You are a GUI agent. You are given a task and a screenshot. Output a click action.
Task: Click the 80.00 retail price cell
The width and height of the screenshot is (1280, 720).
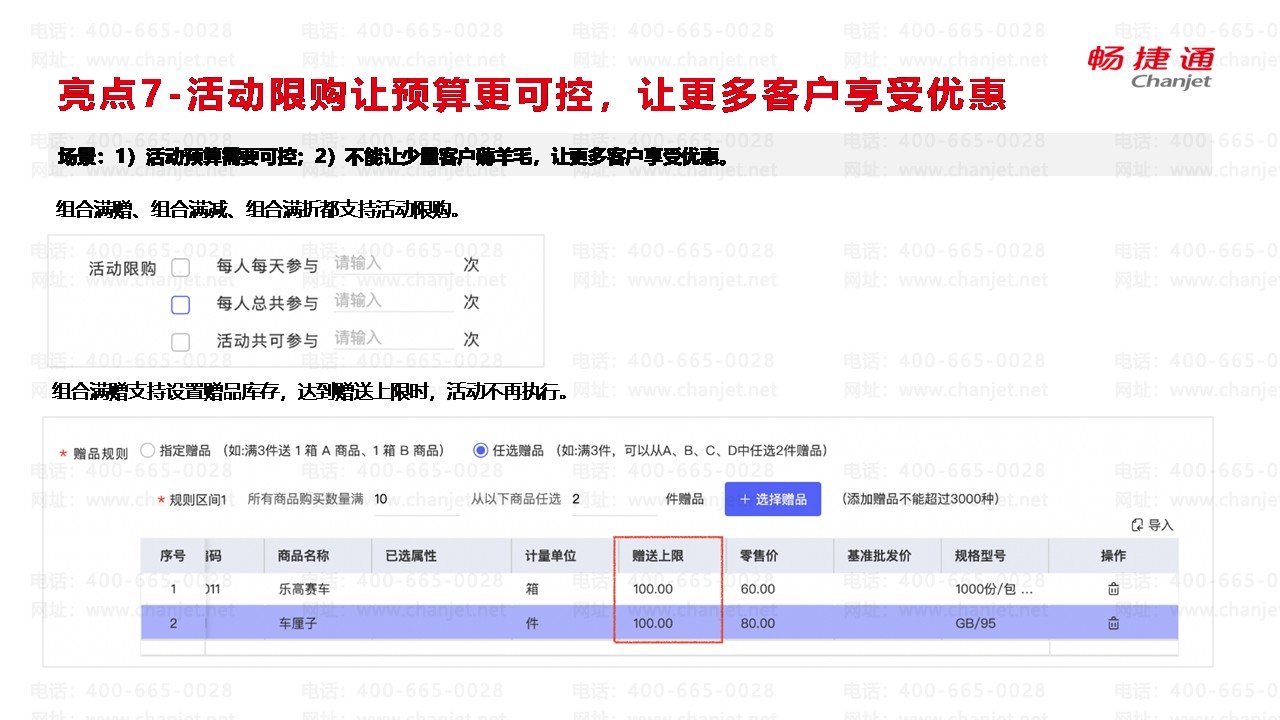tap(757, 623)
